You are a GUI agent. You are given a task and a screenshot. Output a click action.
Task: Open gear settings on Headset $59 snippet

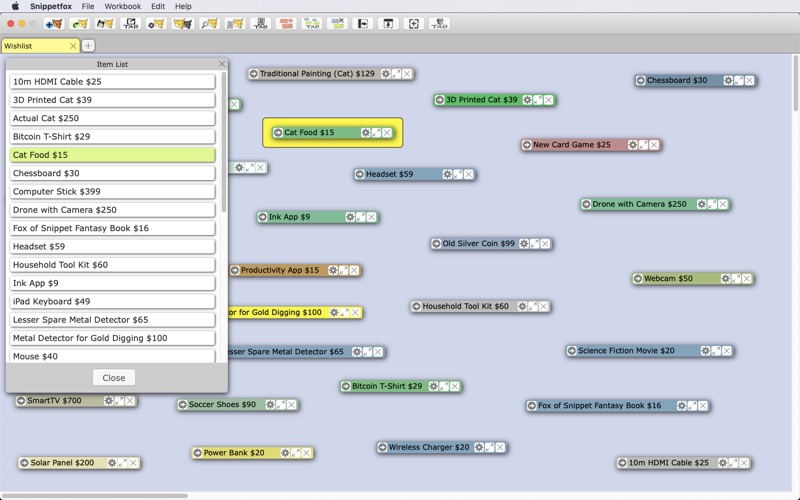[447, 174]
